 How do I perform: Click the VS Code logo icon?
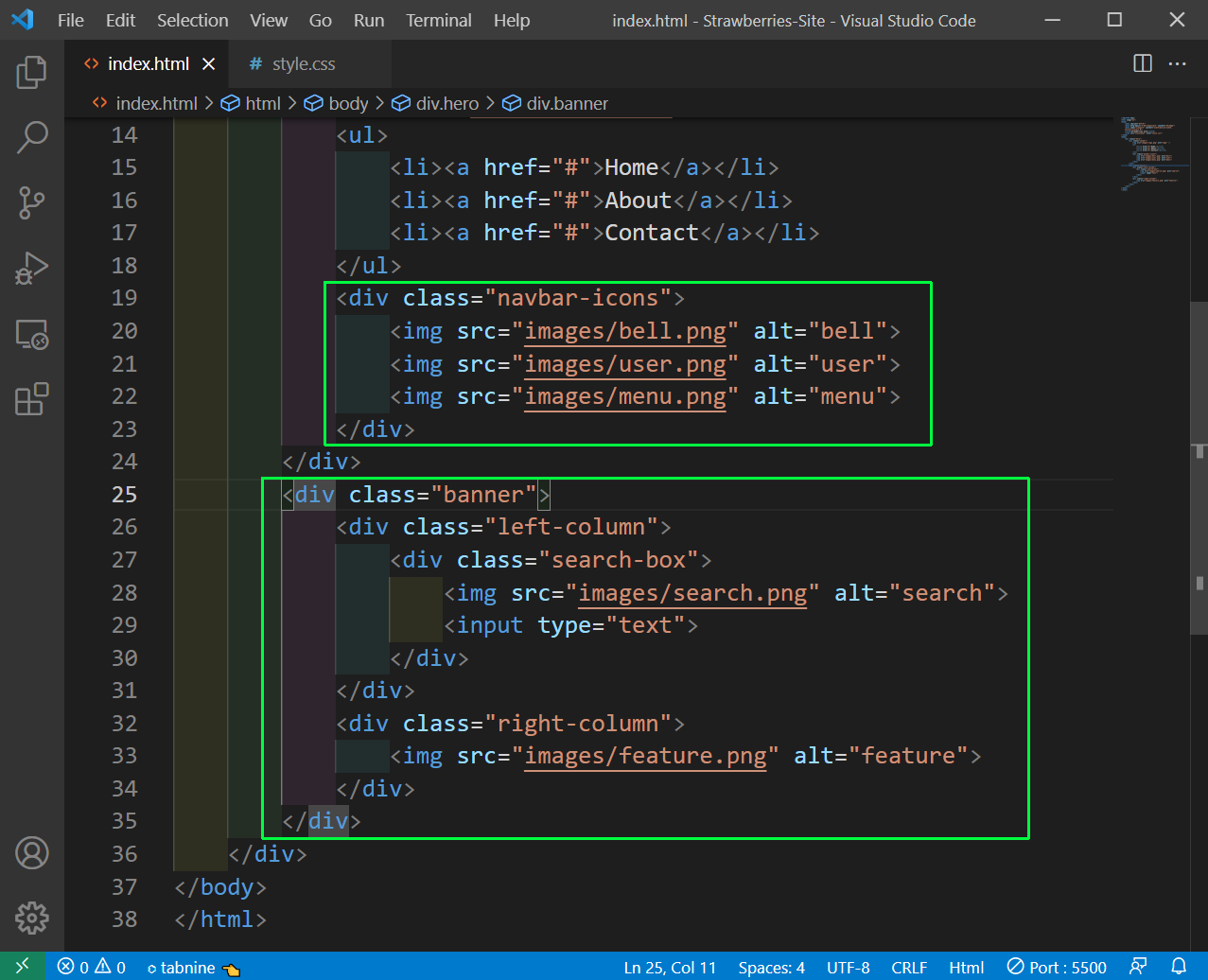tap(23, 19)
